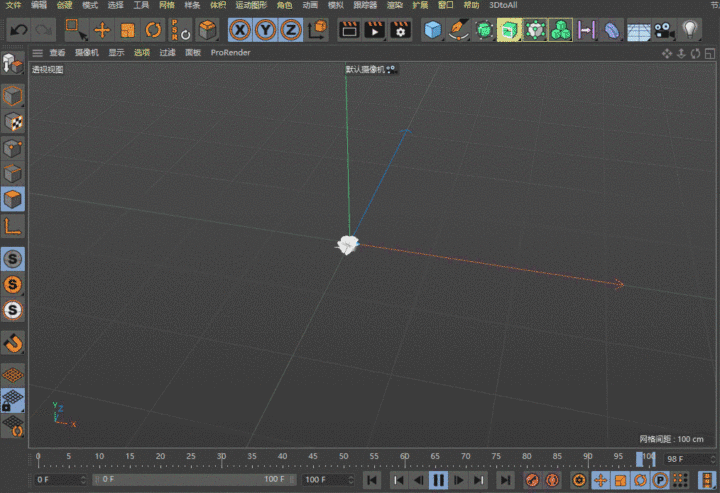Click the record active objects button
720x493 pixels.
(x=532, y=480)
